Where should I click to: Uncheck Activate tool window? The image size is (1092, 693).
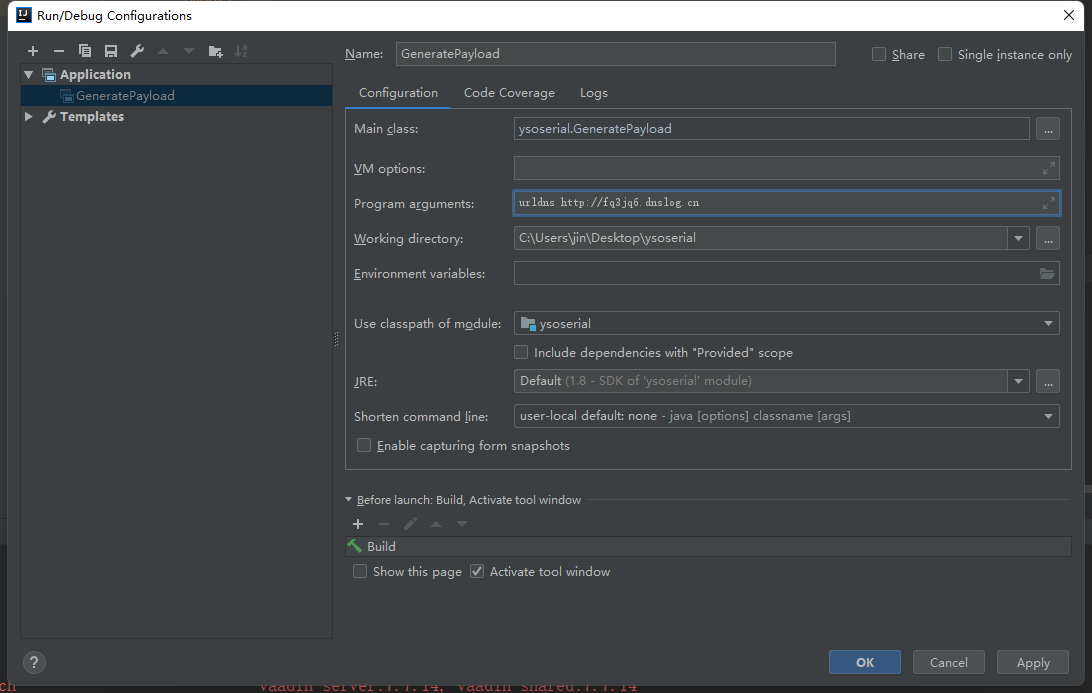click(477, 571)
